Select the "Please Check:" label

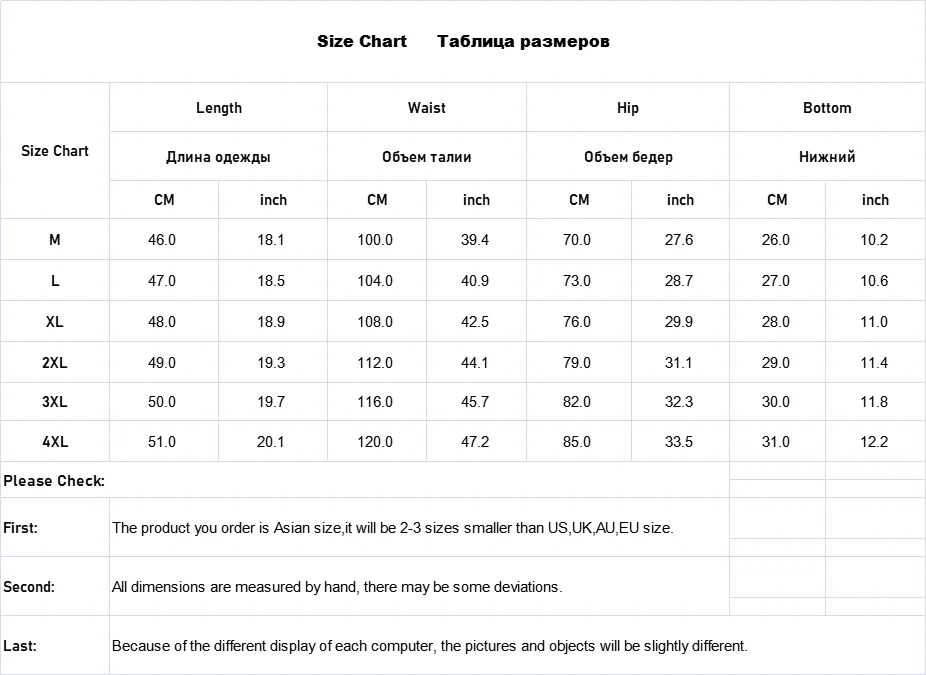point(54,481)
